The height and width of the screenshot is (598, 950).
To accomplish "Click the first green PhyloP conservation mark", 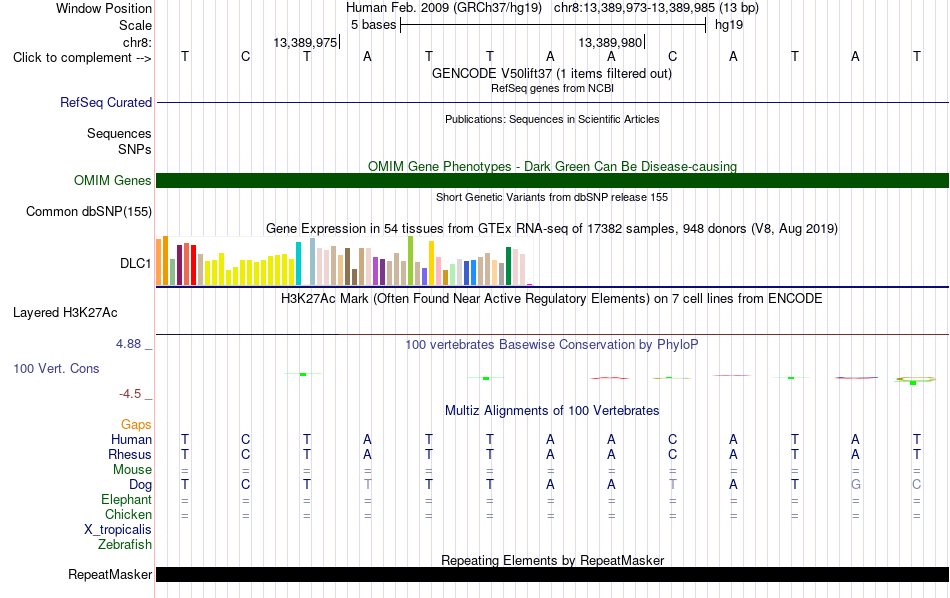I will tap(303, 374).
